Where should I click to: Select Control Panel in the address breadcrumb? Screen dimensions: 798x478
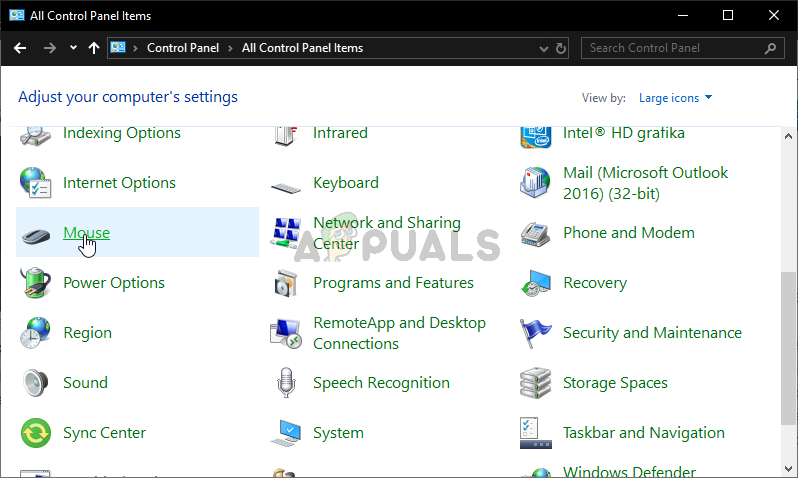[184, 48]
